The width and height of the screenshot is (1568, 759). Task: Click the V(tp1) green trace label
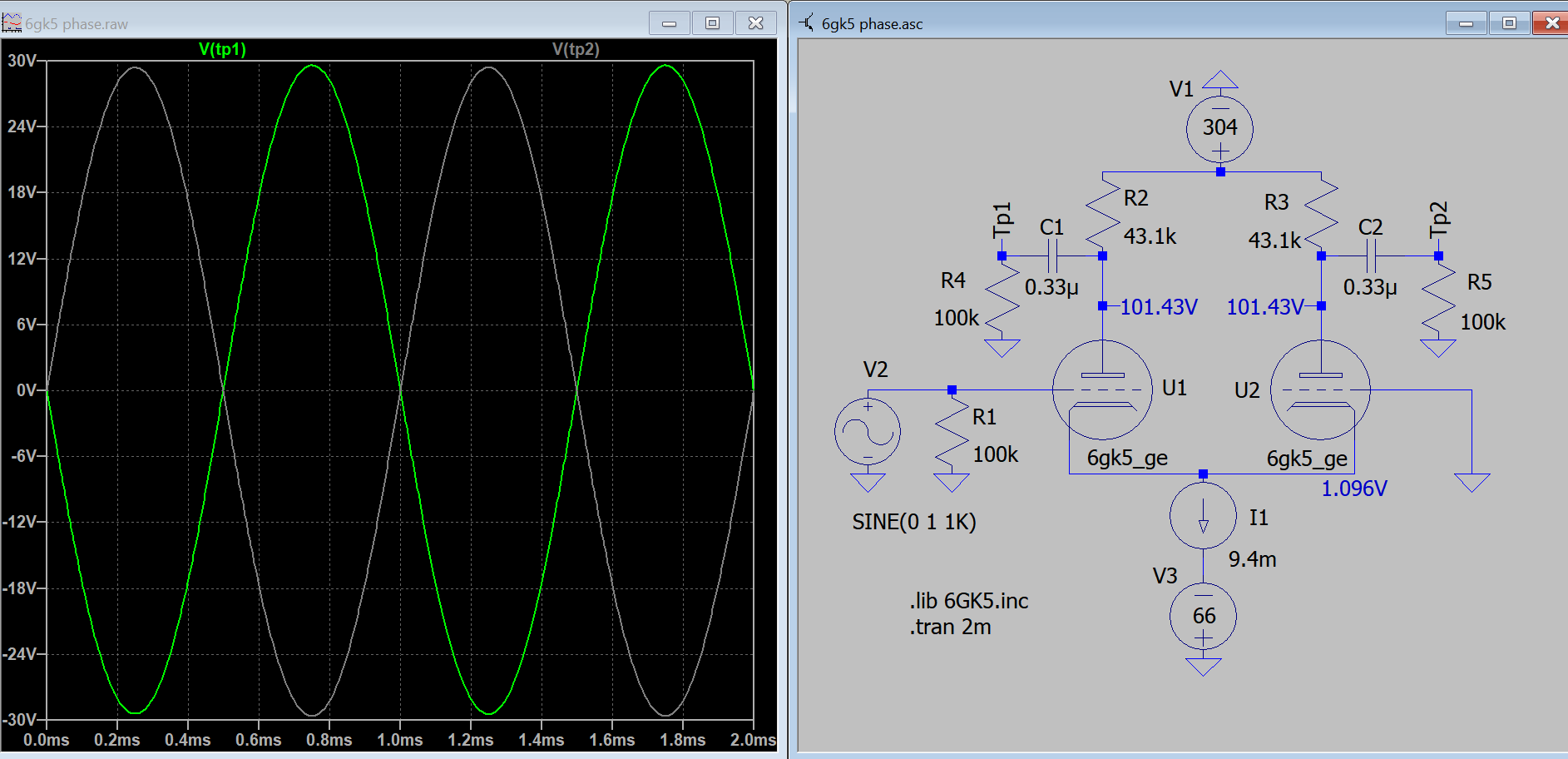click(222, 49)
